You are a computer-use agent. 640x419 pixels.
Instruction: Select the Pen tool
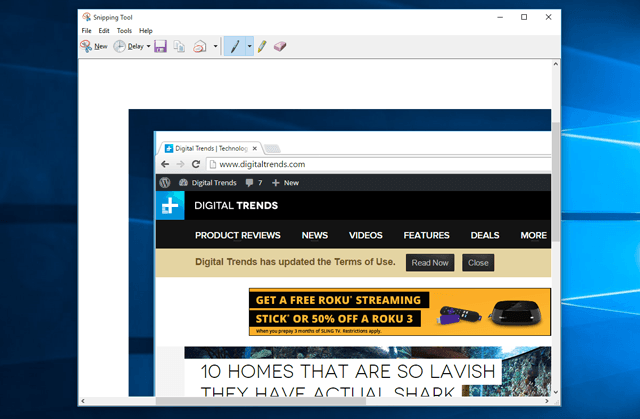pos(235,47)
